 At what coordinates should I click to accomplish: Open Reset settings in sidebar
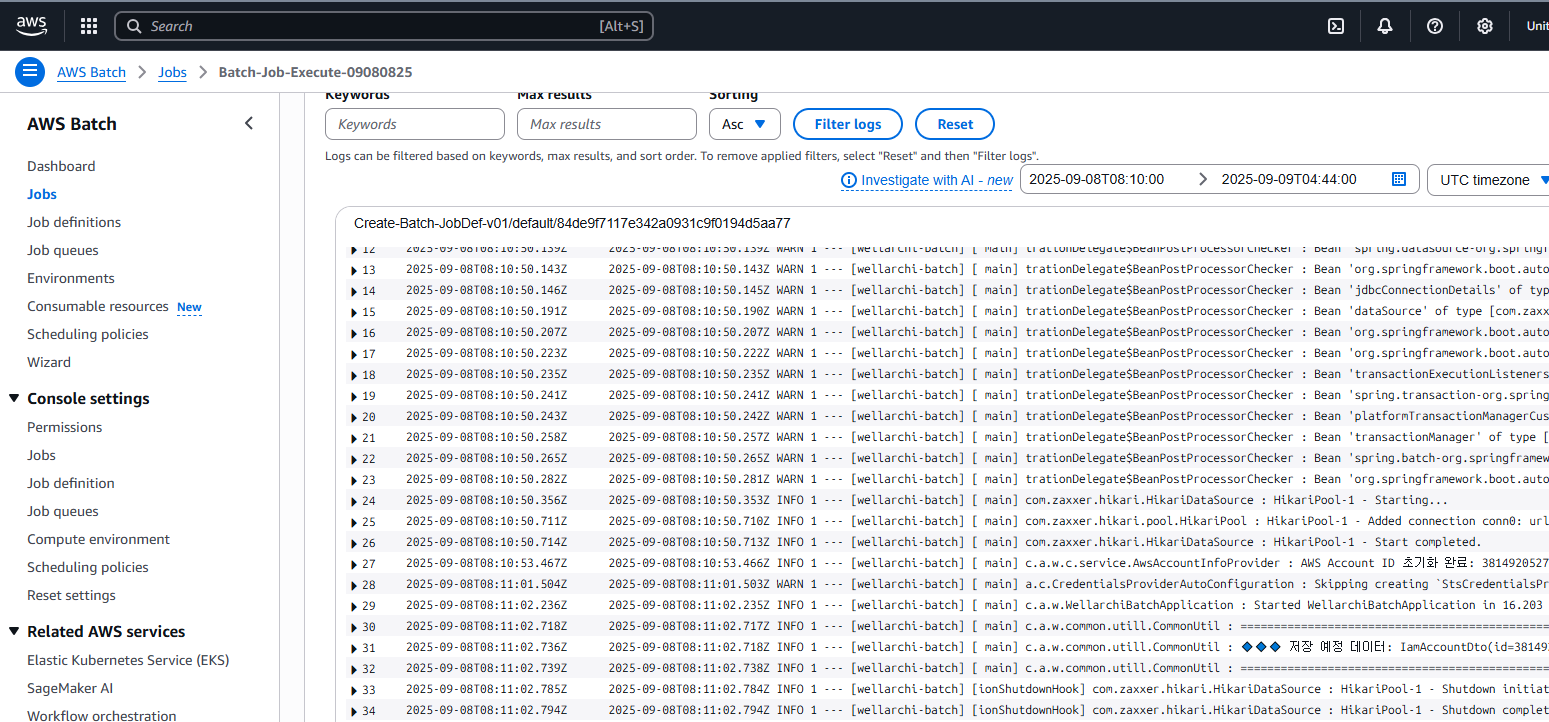click(x=71, y=595)
